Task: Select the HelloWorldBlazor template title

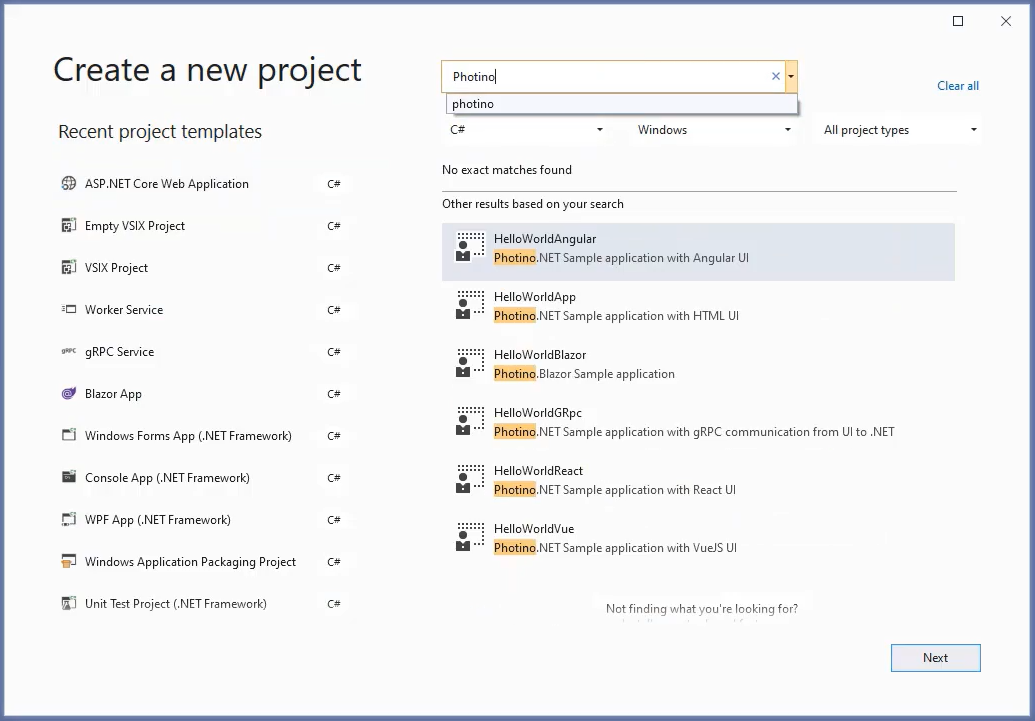Action: click(540, 355)
